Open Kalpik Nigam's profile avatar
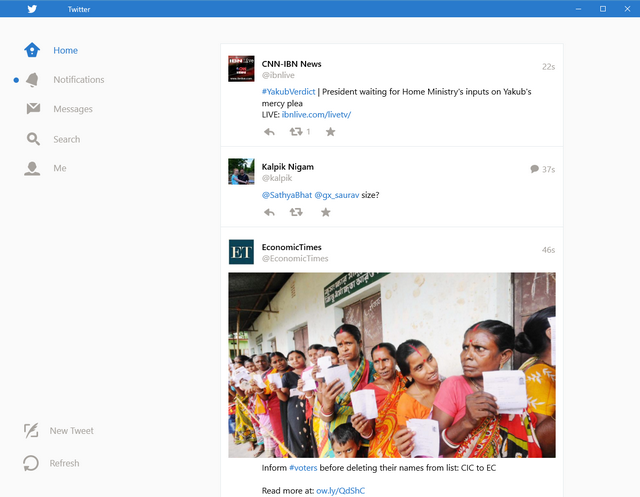This screenshot has height=497, width=640. (x=241, y=171)
